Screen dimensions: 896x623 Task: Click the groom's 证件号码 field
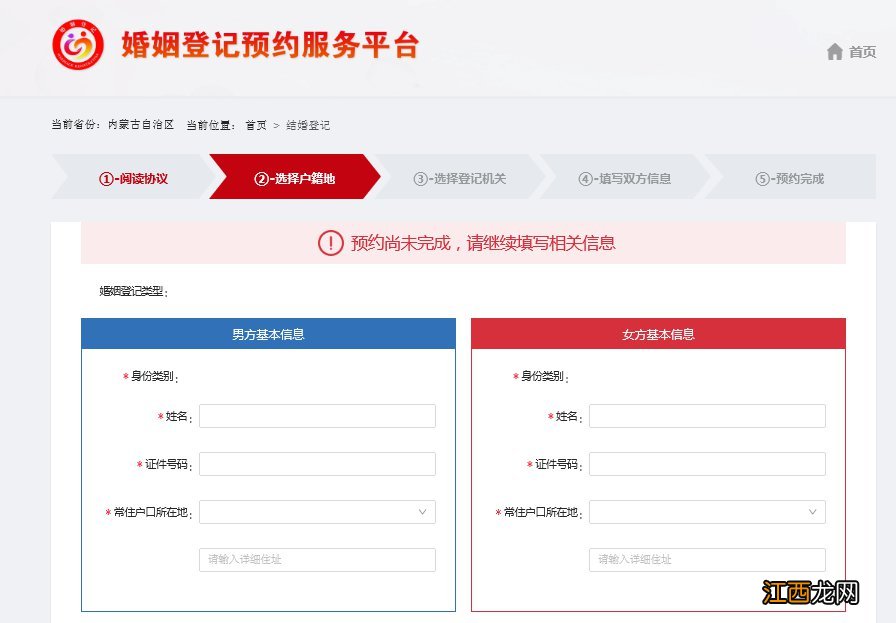pos(317,463)
